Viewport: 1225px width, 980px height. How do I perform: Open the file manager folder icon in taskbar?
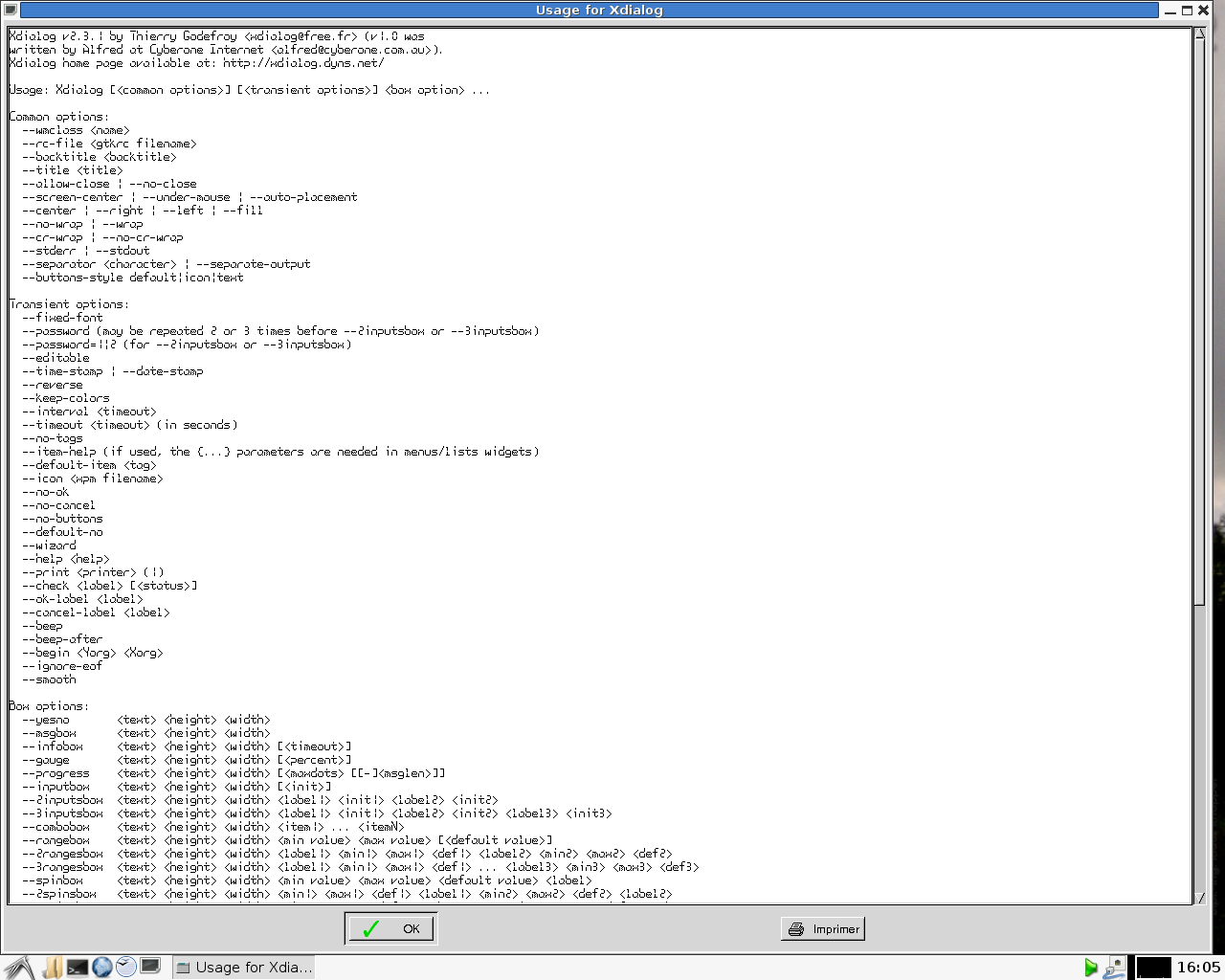click(x=53, y=967)
